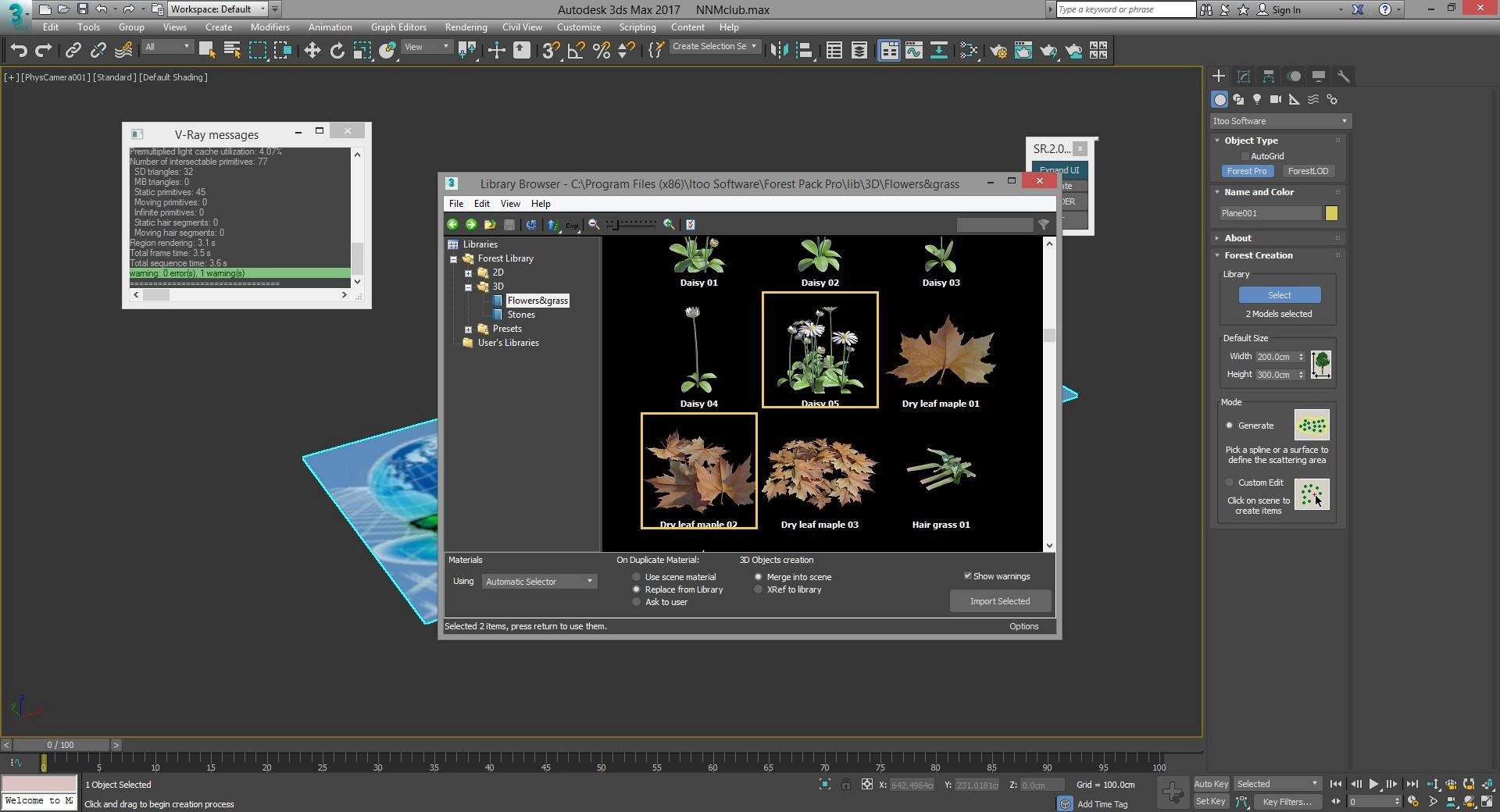Open the Rendering menu
Viewport: 1500px width, 812px height.
tap(466, 27)
